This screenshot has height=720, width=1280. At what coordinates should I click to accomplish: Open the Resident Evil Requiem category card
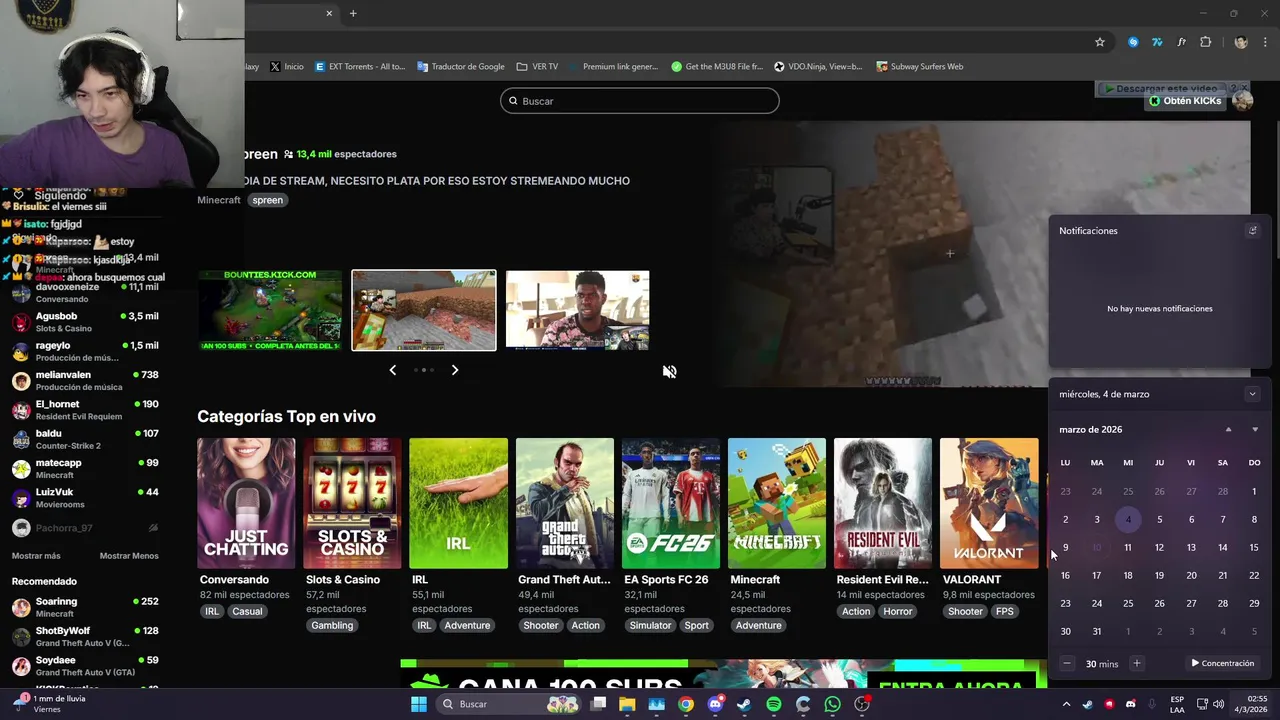[883, 503]
